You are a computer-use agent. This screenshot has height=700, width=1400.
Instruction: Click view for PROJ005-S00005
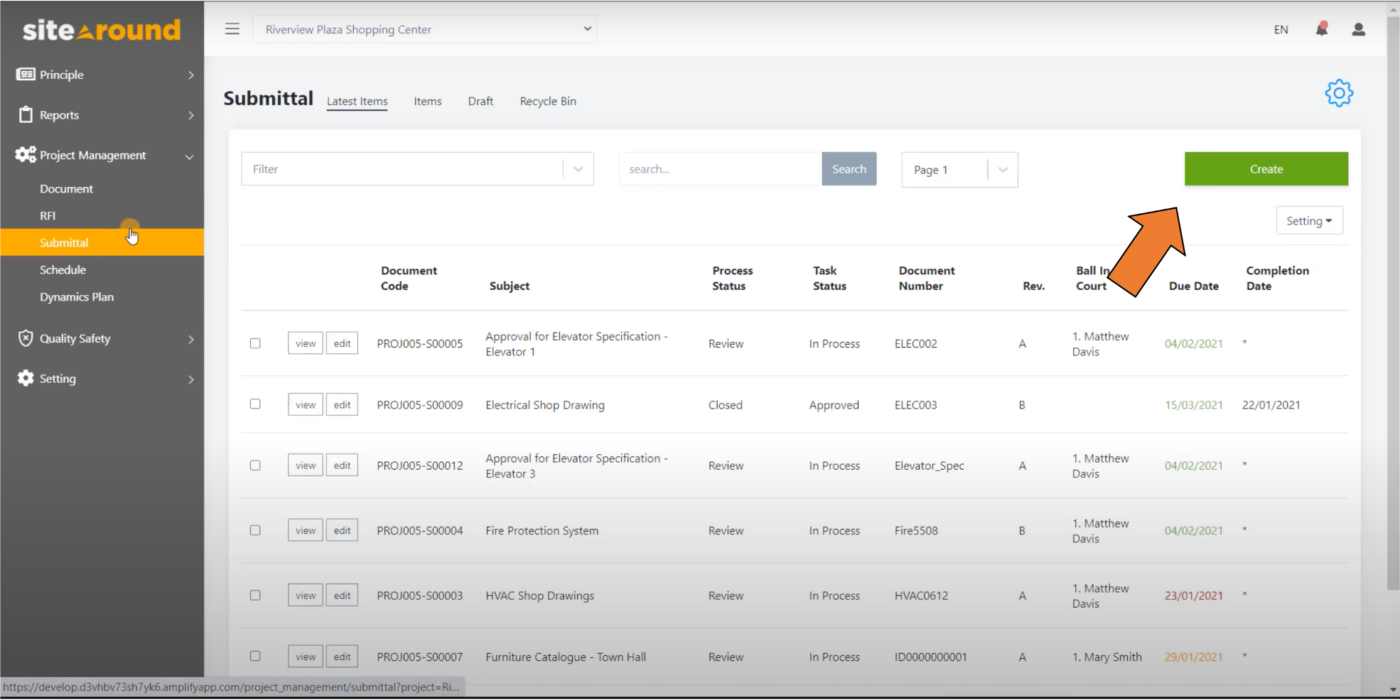pyautogui.click(x=305, y=343)
